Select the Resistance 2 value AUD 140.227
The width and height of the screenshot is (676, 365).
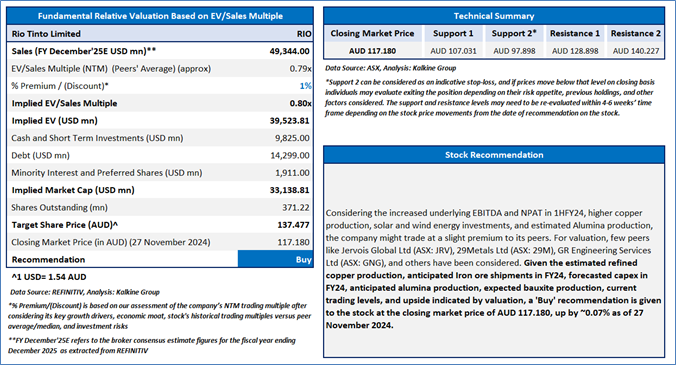[x=636, y=51]
